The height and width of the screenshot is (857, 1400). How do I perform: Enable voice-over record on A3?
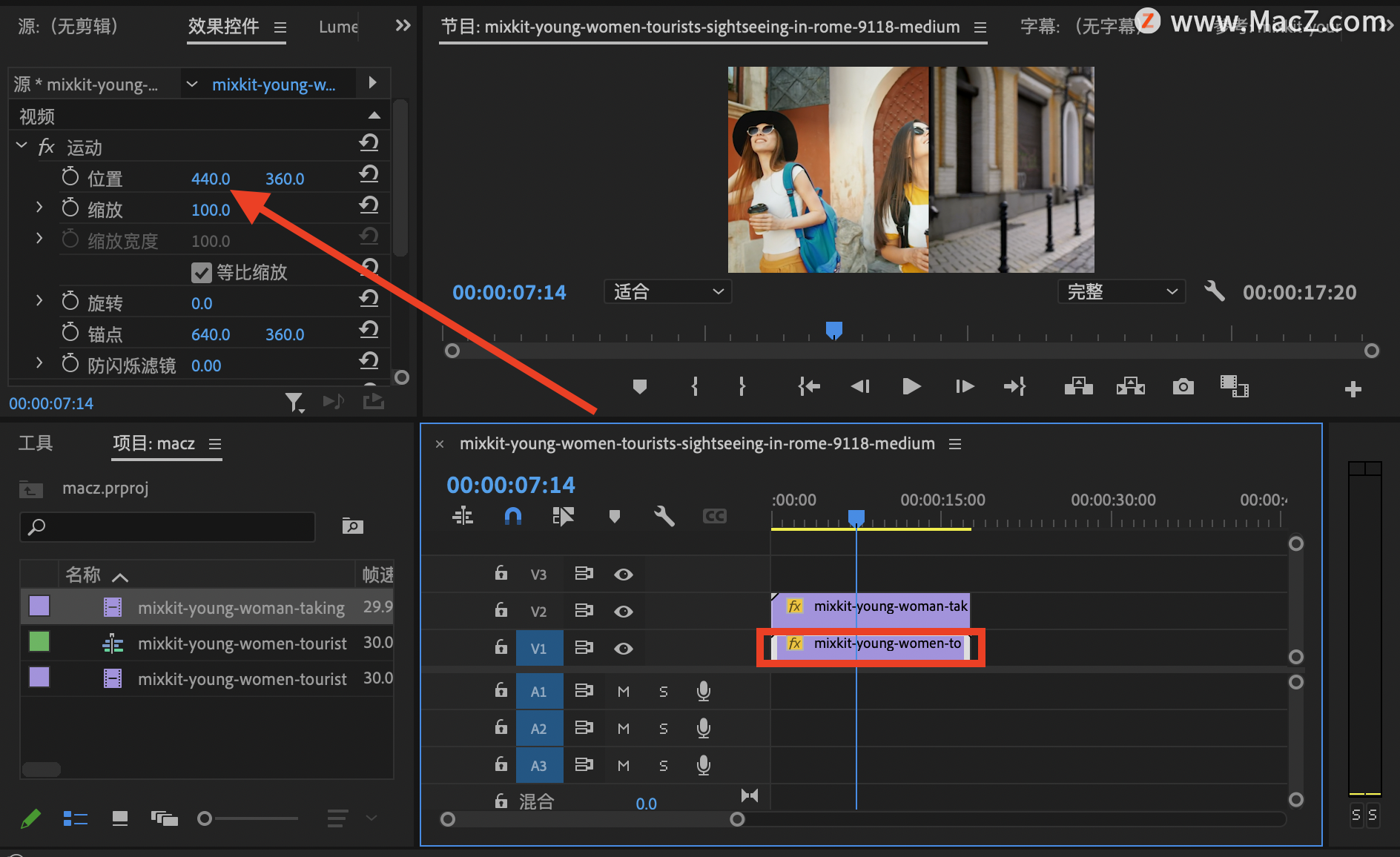[x=704, y=765]
